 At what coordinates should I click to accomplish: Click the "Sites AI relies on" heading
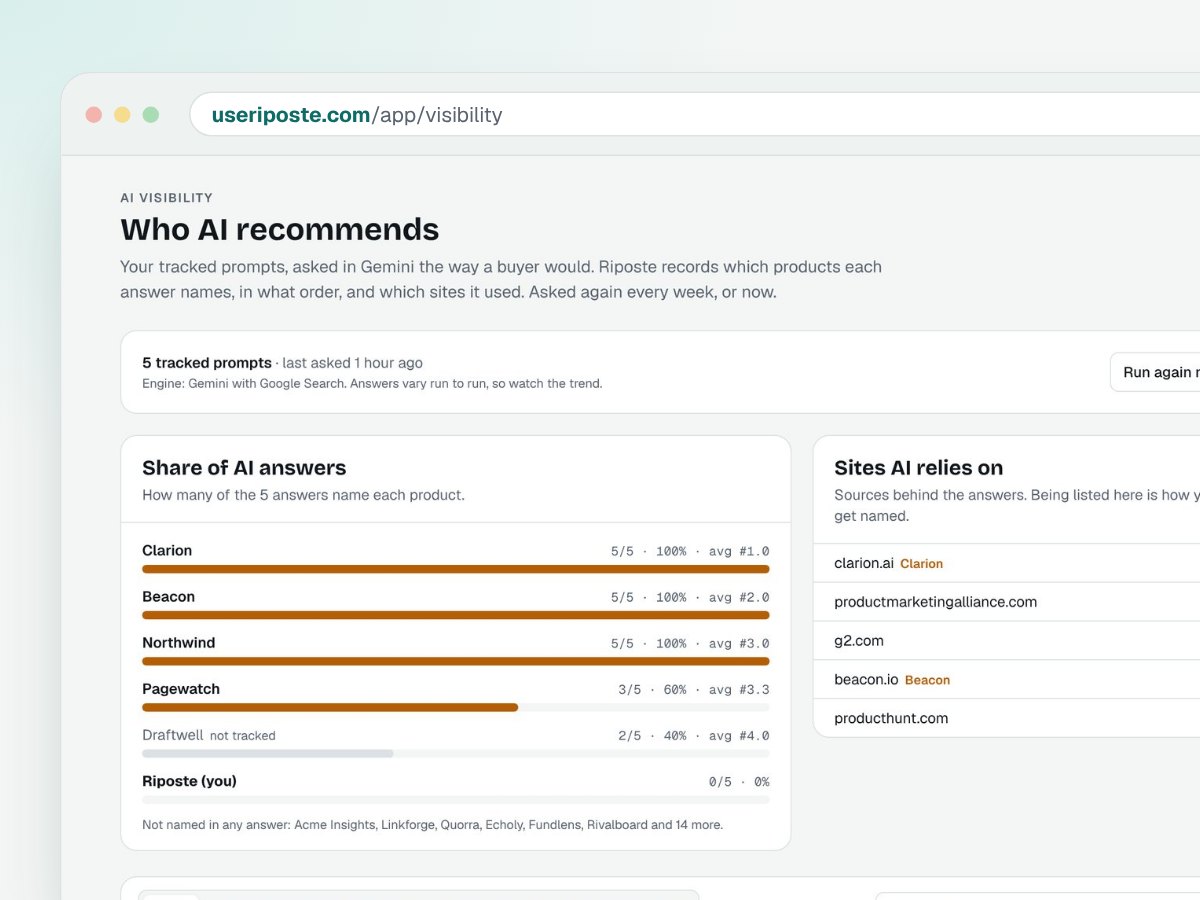(x=919, y=467)
